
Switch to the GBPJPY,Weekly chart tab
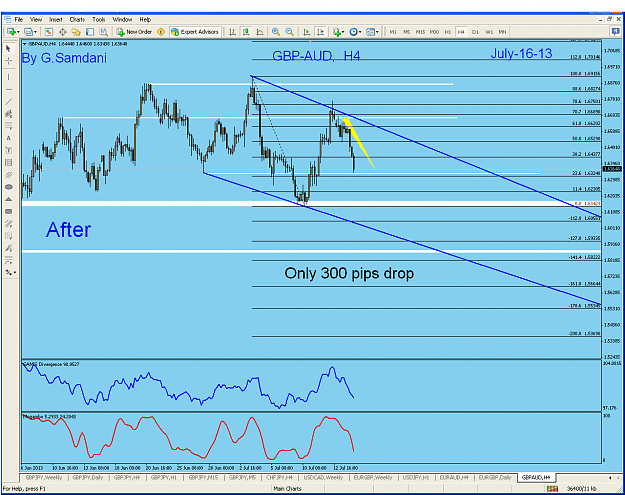click(x=43, y=477)
